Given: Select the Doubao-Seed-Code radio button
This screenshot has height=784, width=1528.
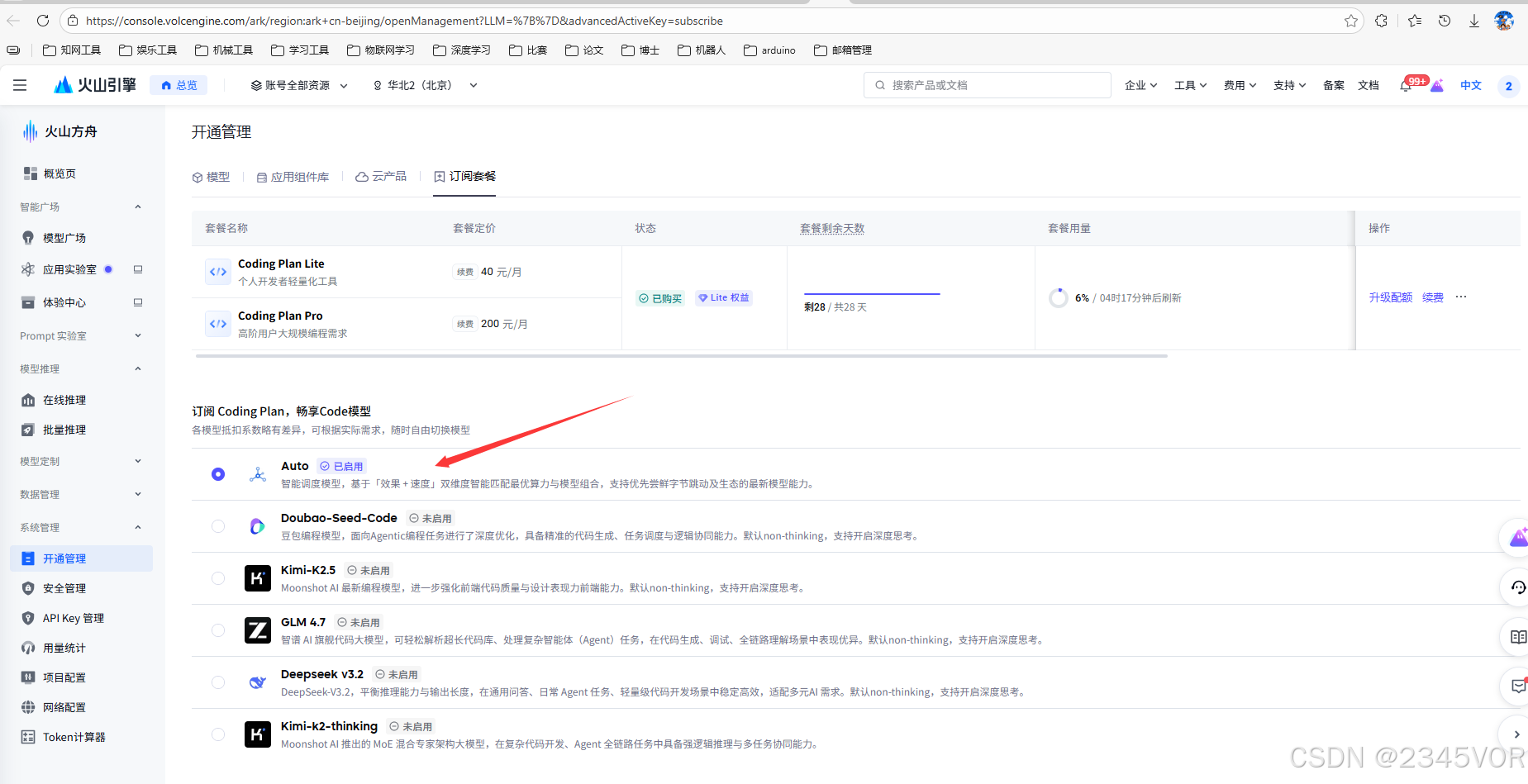Looking at the screenshot, I should (218, 526).
